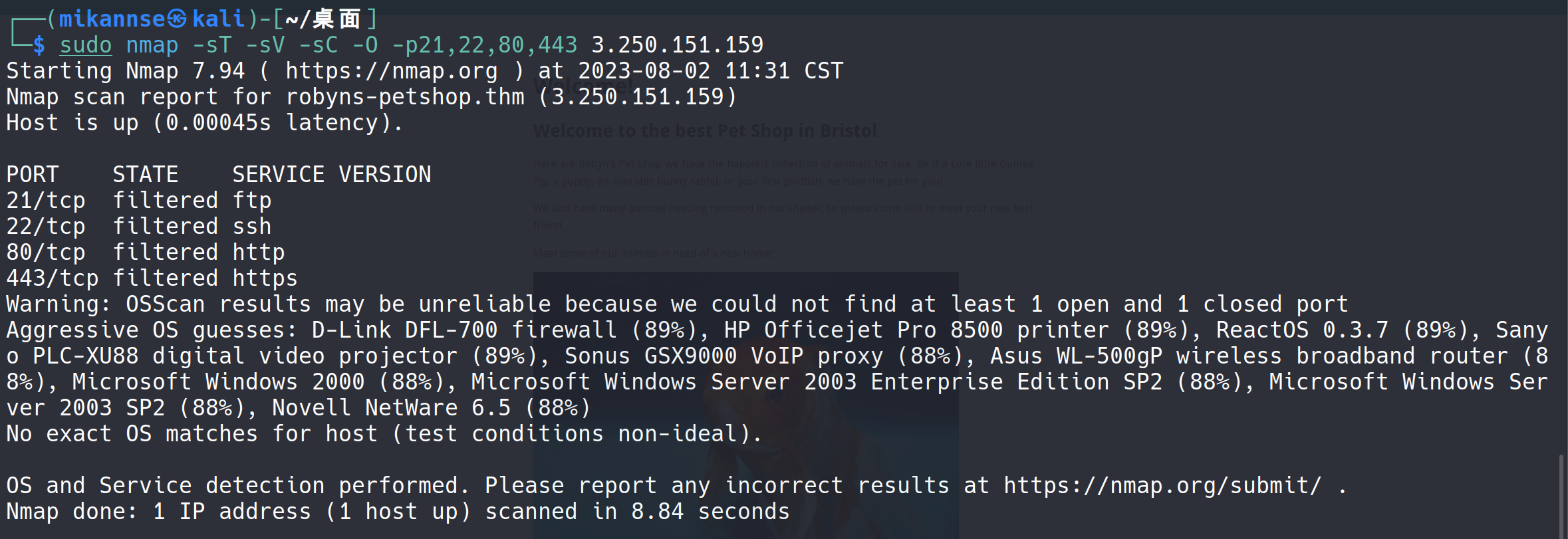Viewport: 1568px width, 539px height.
Task: Click the VERSION column header
Action: tap(385, 175)
